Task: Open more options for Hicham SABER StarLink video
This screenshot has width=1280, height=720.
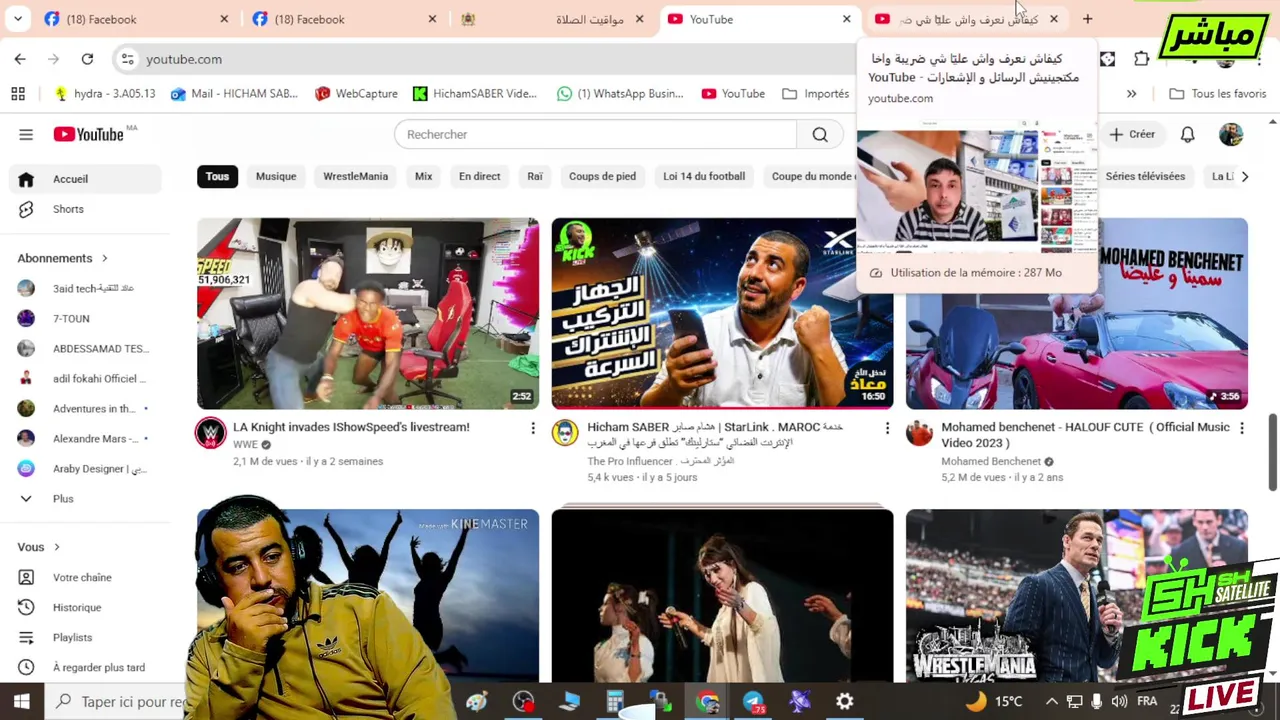Action: click(887, 428)
